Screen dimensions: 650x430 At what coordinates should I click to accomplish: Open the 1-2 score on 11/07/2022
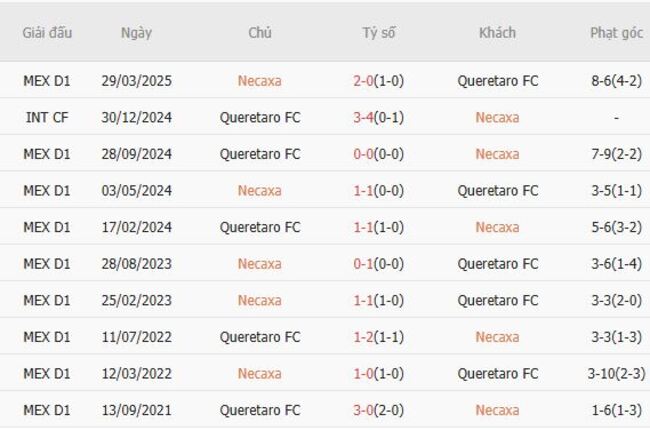point(378,337)
